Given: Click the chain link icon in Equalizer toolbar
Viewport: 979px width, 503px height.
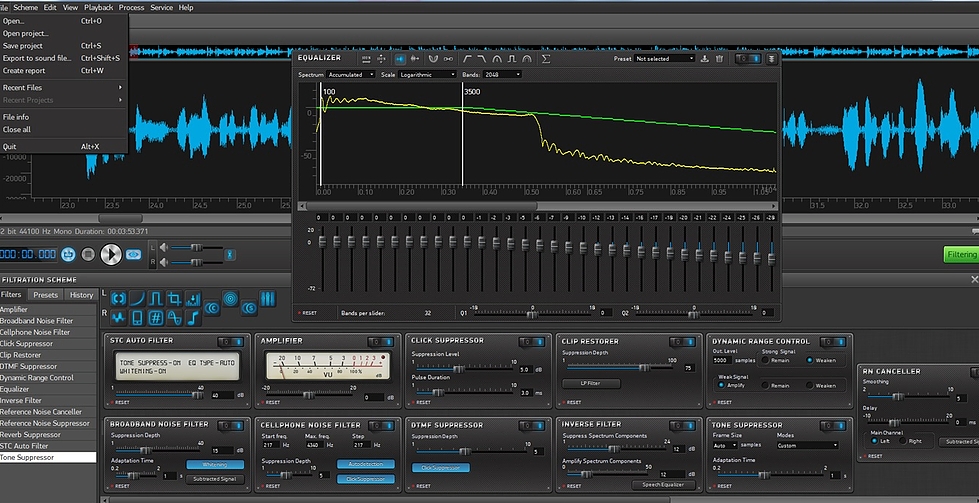Looking at the screenshot, I should [448, 59].
